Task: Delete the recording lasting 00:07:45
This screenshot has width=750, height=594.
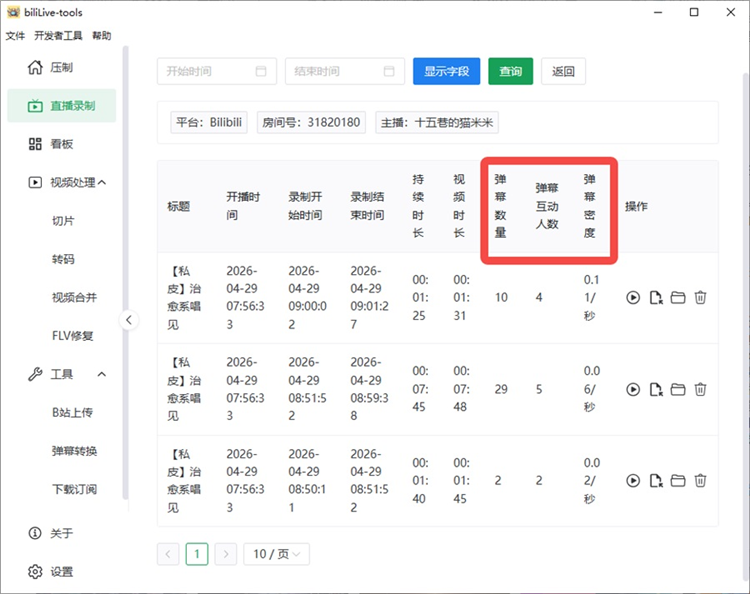Action: (700, 389)
